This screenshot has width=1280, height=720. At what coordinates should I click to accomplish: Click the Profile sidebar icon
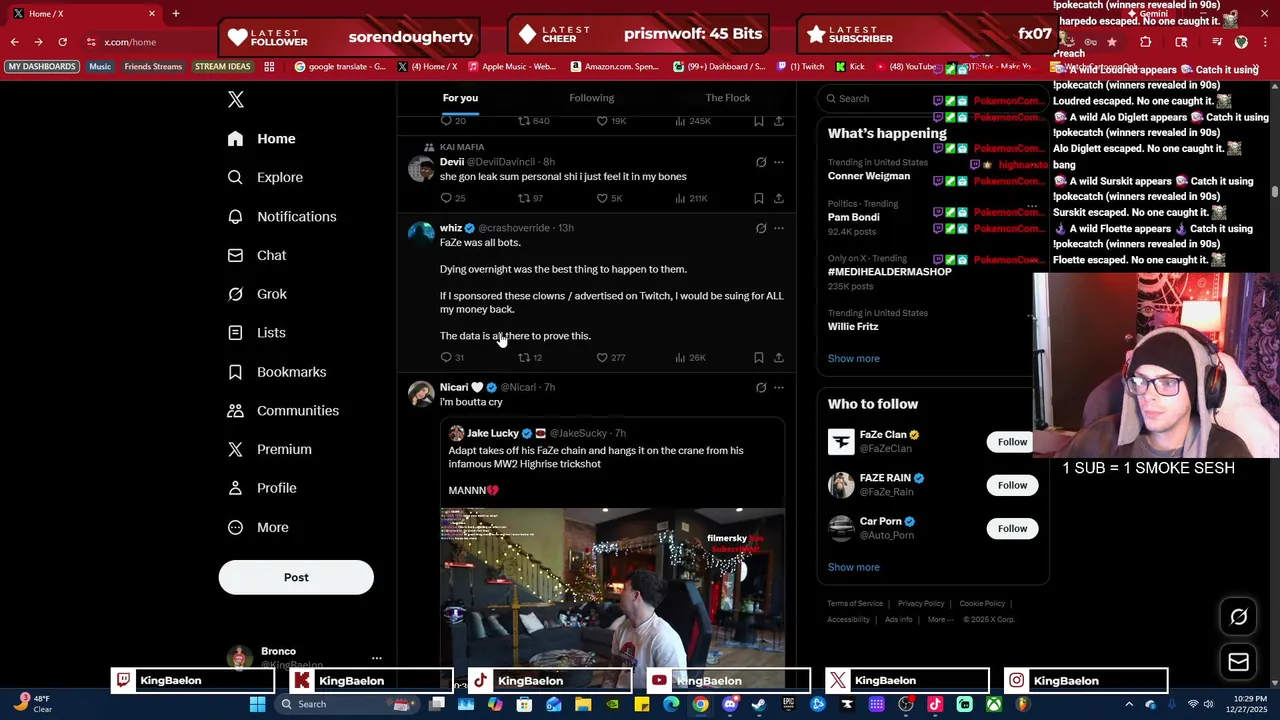coord(235,488)
